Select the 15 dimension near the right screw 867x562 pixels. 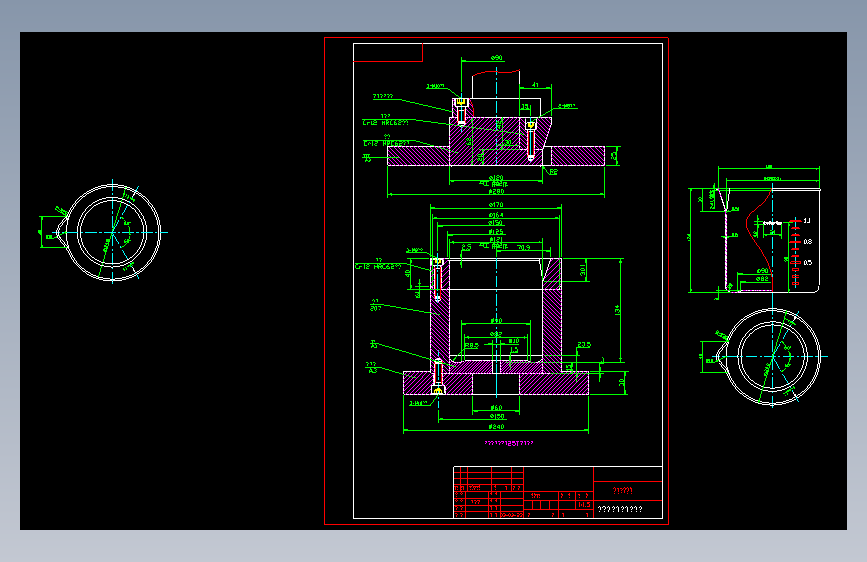click(525, 107)
